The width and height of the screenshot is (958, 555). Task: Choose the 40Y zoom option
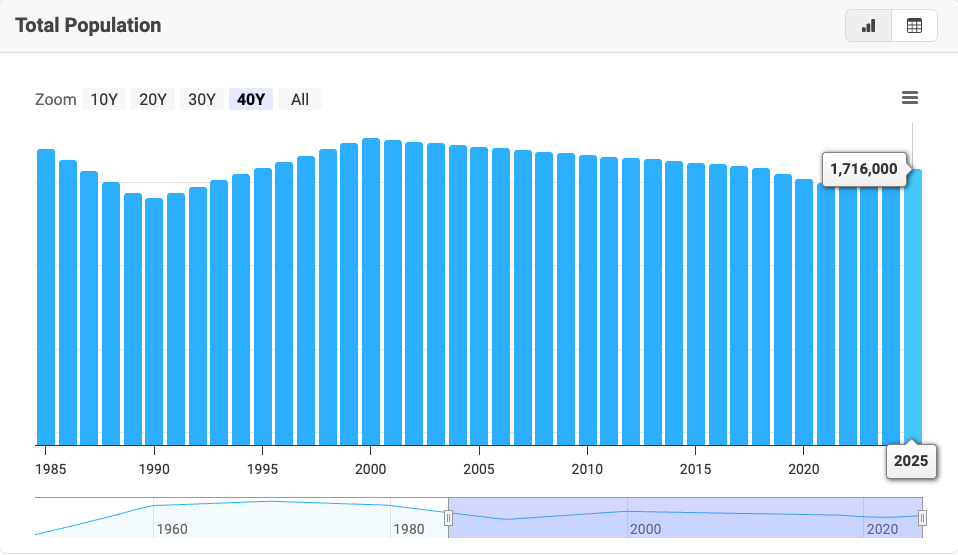[250, 99]
